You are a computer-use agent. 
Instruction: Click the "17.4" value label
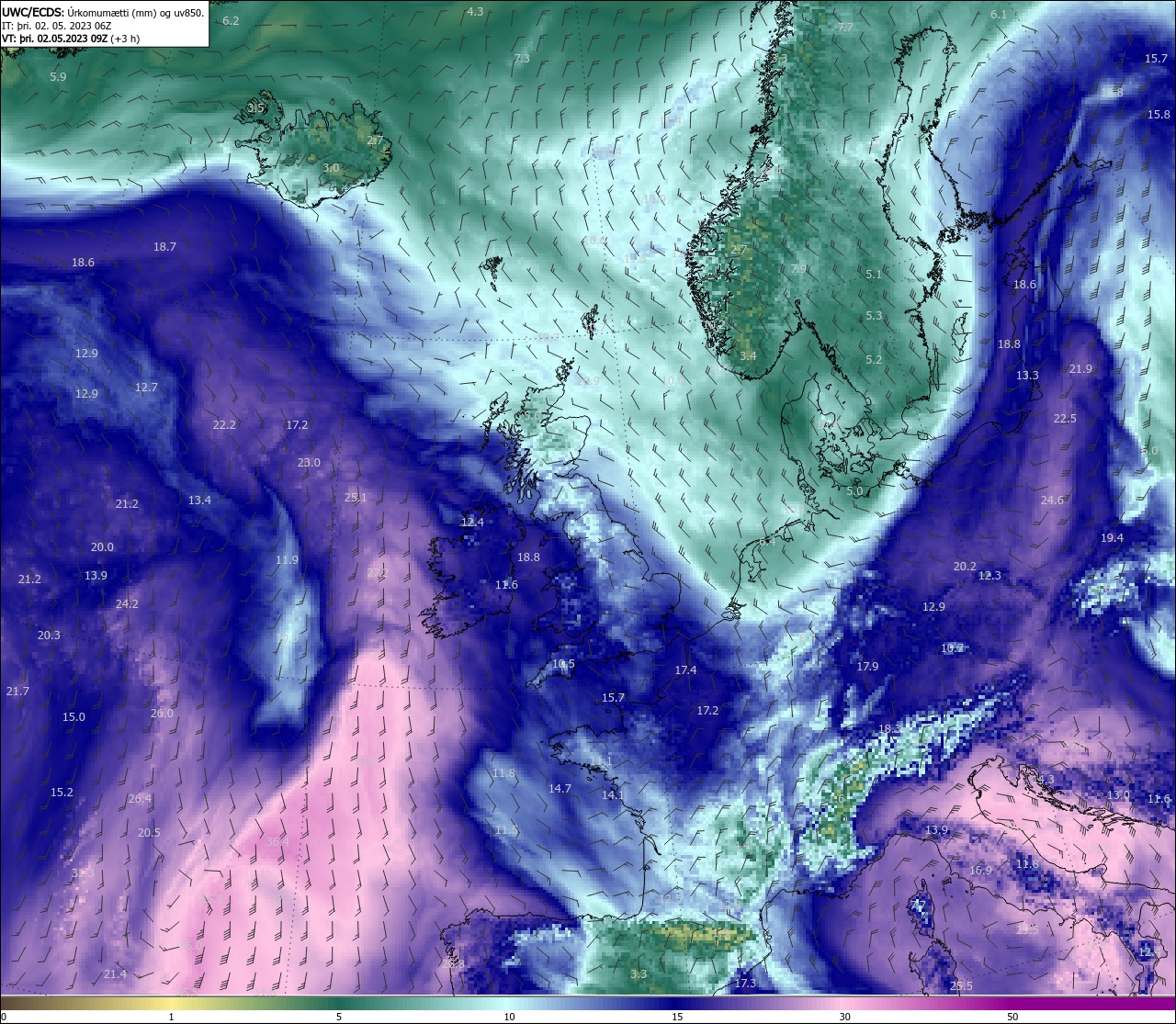[x=685, y=670]
